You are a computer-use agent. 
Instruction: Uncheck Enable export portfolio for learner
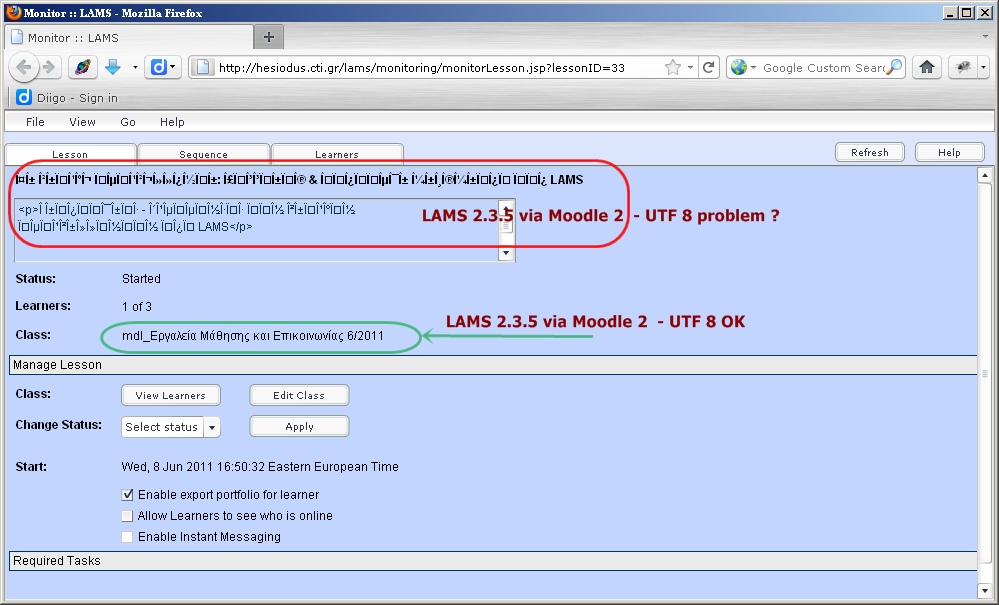tap(127, 494)
